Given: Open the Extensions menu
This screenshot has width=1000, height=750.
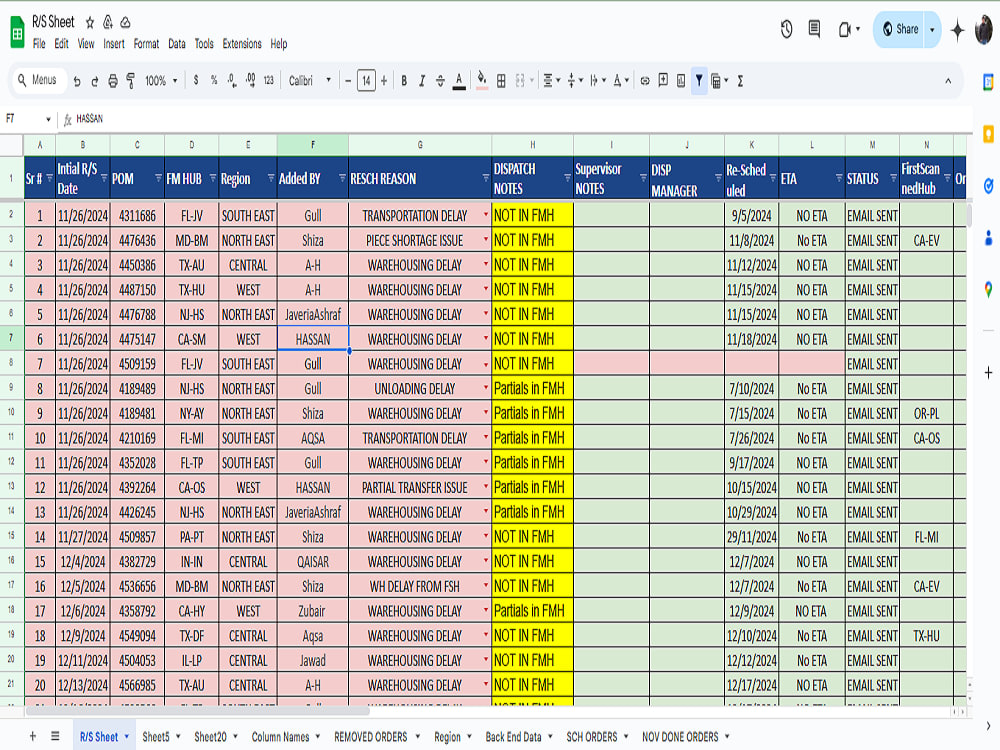Looking at the screenshot, I should (x=242, y=44).
